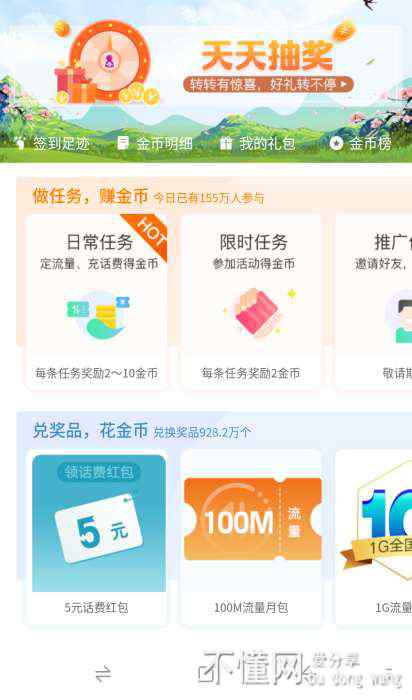Tap the 日常任务 coin stack illustration

pyautogui.click(x=100, y=316)
